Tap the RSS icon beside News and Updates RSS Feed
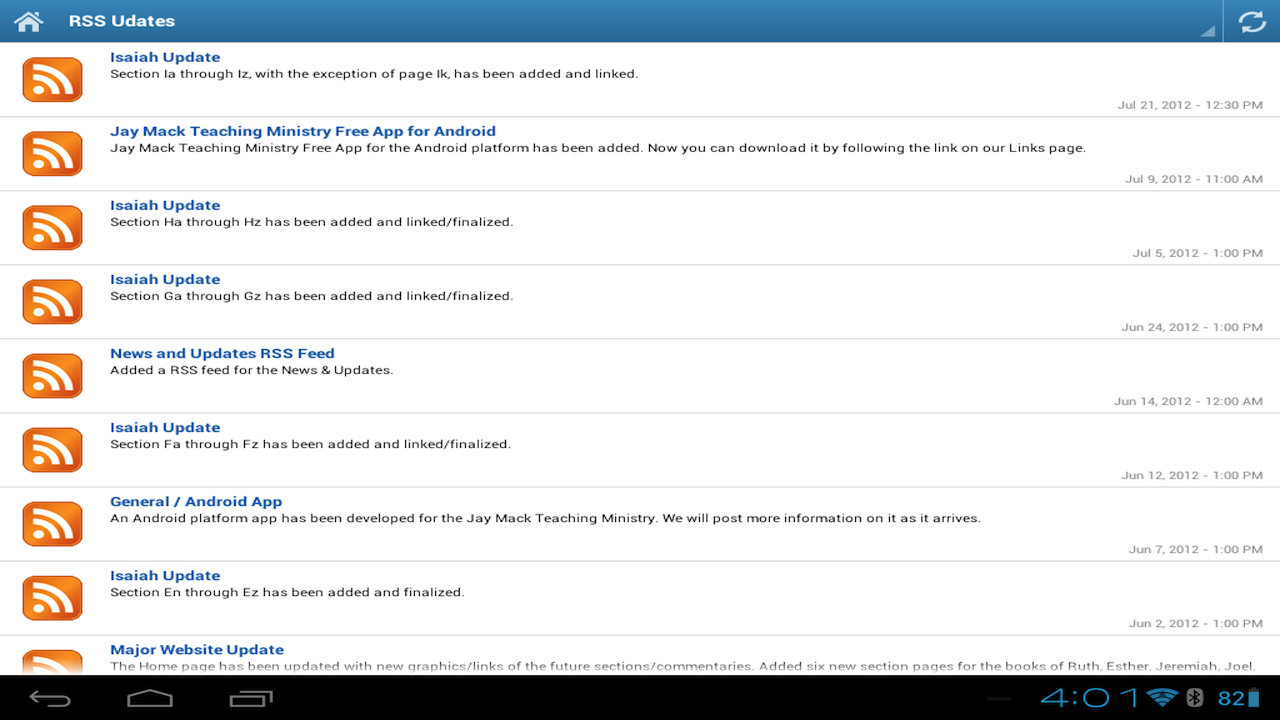This screenshot has width=1280, height=720. 52,375
